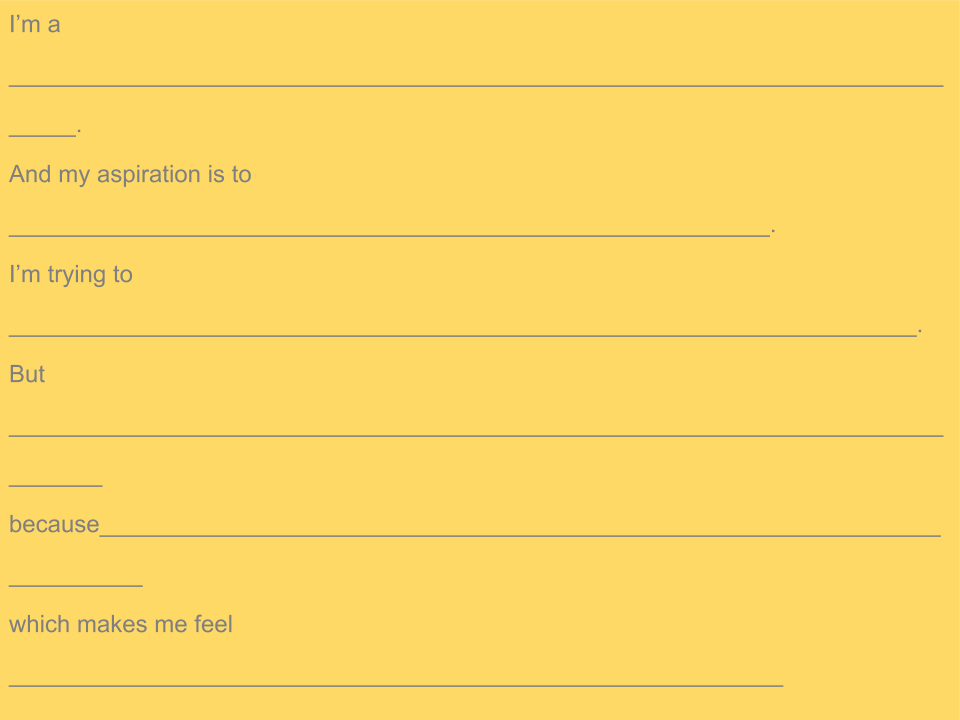Click the "I'm a" text
This screenshot has height=720, width=960.
pos(35,24)
